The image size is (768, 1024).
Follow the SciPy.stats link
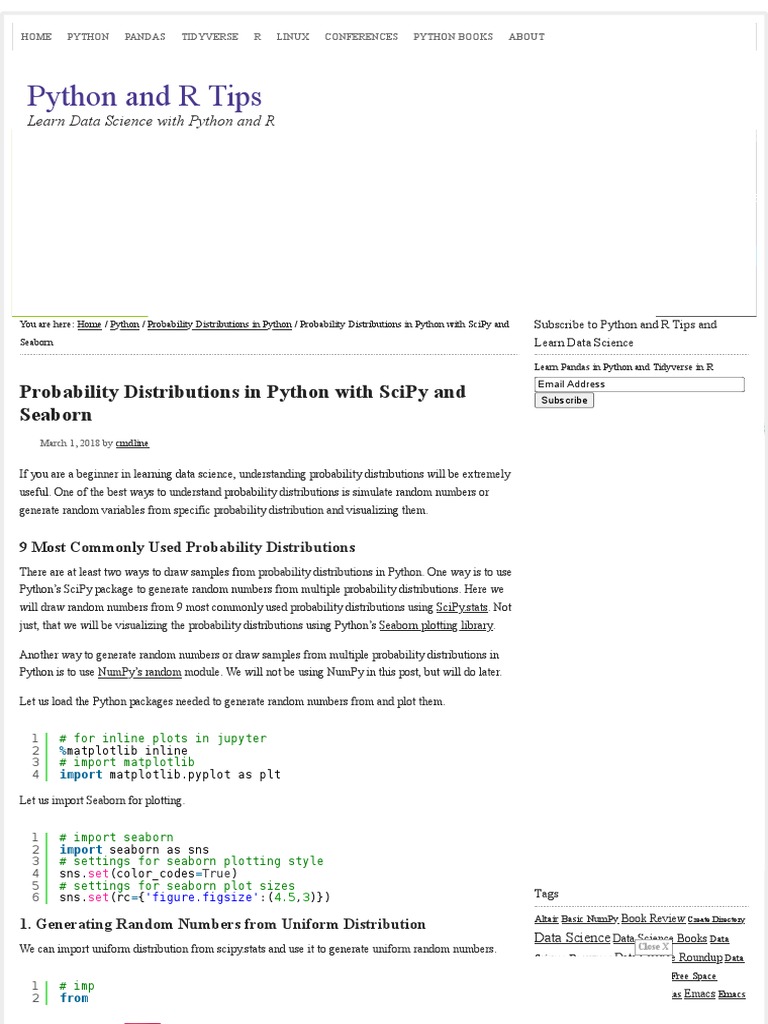pyautogui.click(x=462, y=607)
